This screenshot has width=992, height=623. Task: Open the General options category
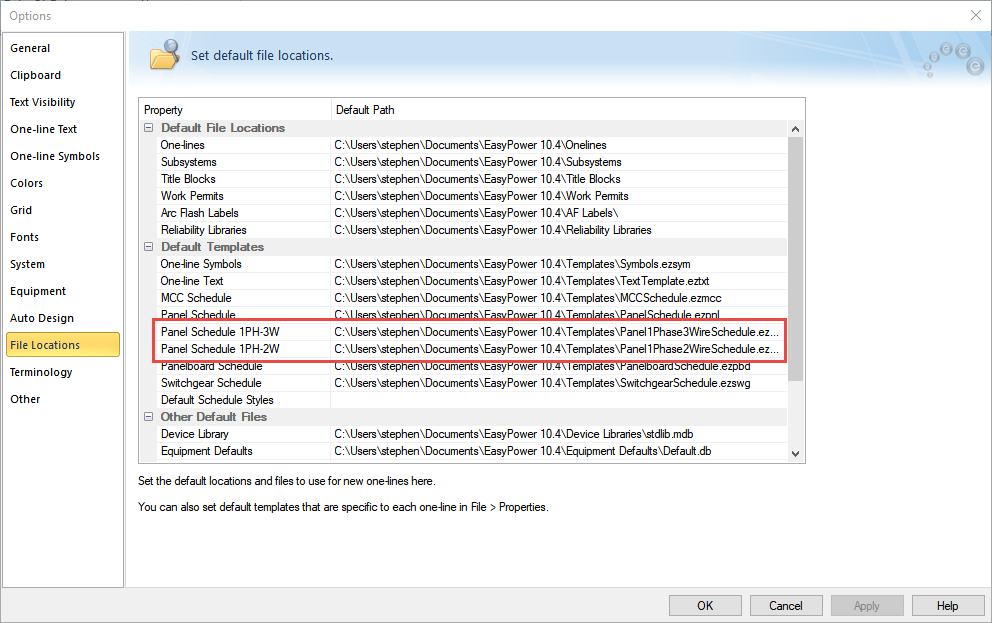click(x=30, y=48)
